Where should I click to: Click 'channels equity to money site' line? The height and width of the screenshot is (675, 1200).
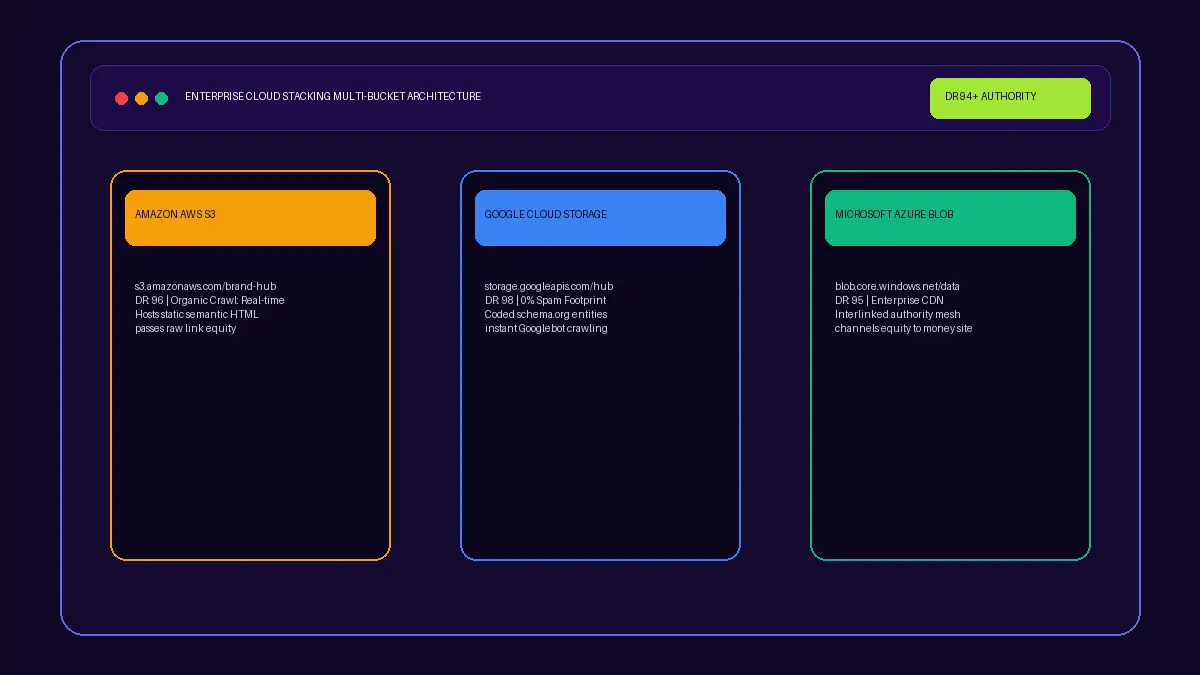click(904, 328)
